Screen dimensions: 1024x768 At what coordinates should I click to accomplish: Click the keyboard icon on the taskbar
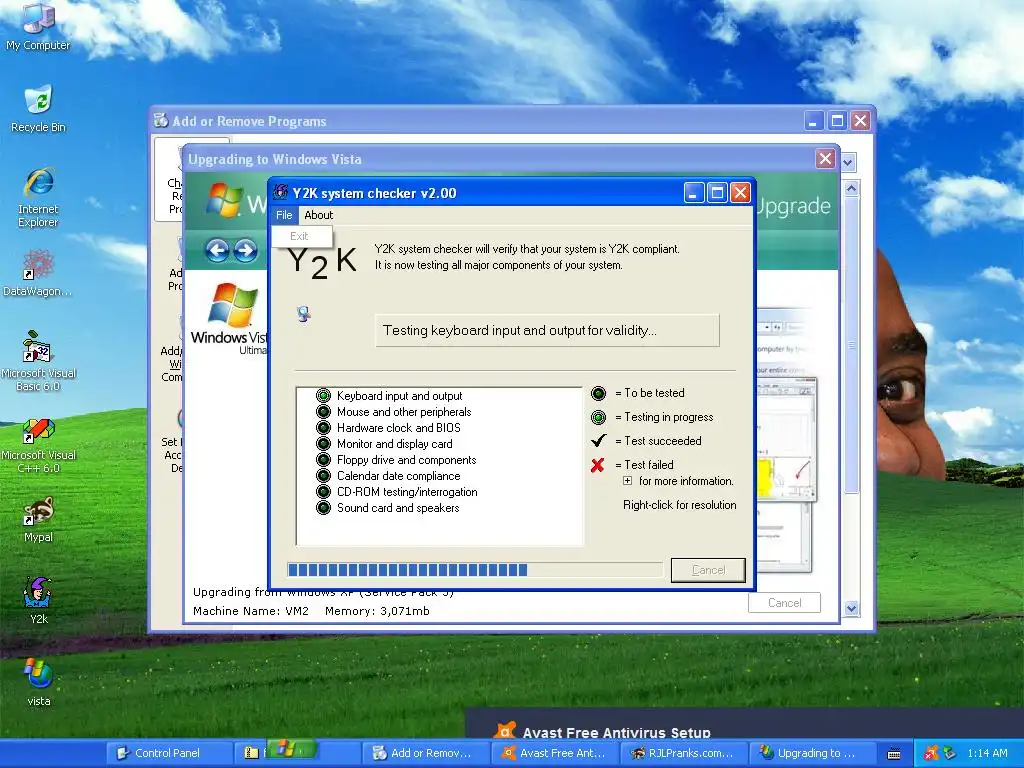894,754
